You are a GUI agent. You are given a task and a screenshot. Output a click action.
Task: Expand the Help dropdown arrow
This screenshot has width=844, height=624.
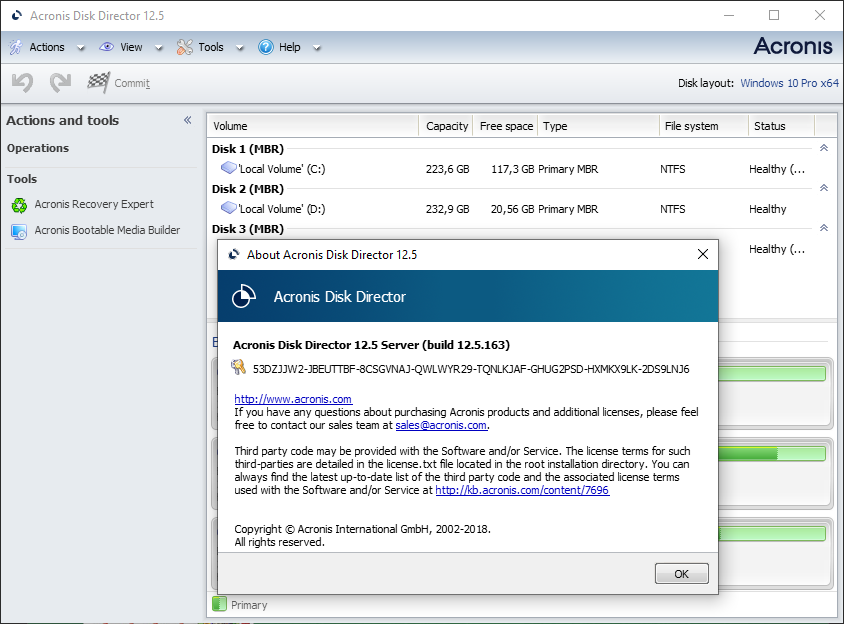pos(317,48)
